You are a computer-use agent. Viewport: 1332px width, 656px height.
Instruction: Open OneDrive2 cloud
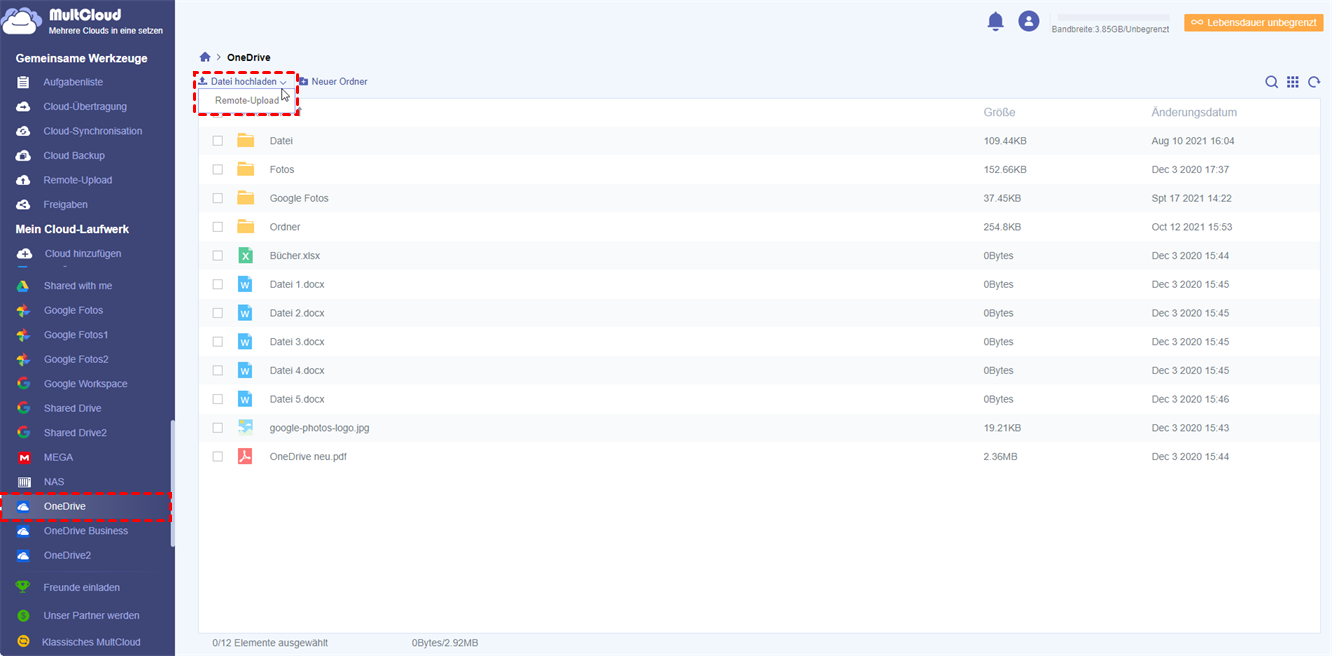(67, 555)
